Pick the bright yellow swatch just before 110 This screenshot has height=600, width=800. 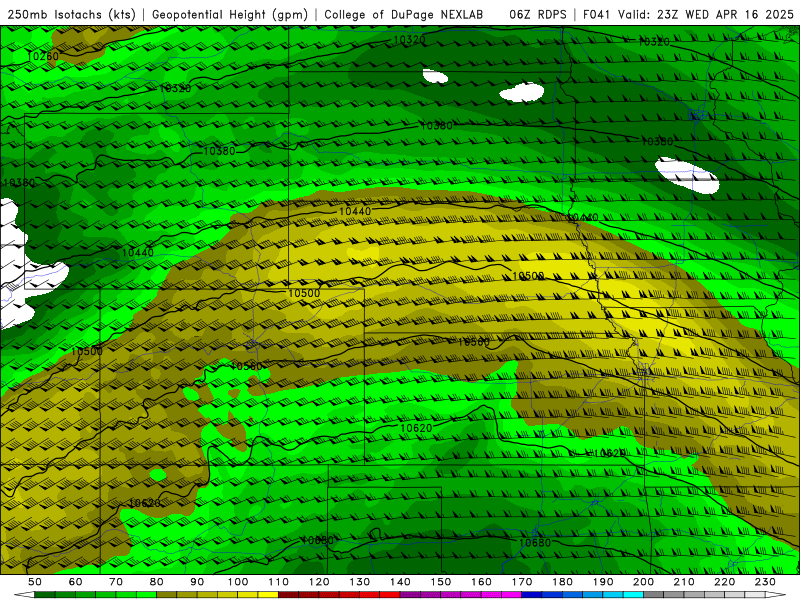point(268,595)
